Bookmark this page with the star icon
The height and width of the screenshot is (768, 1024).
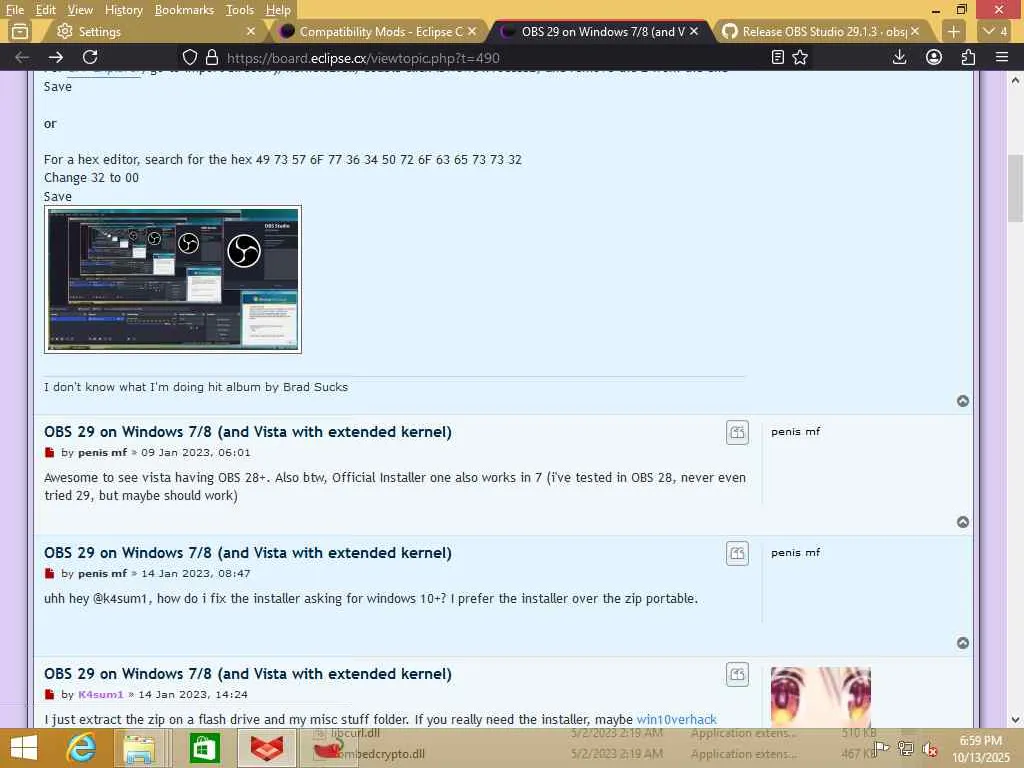tap(800, 57)
